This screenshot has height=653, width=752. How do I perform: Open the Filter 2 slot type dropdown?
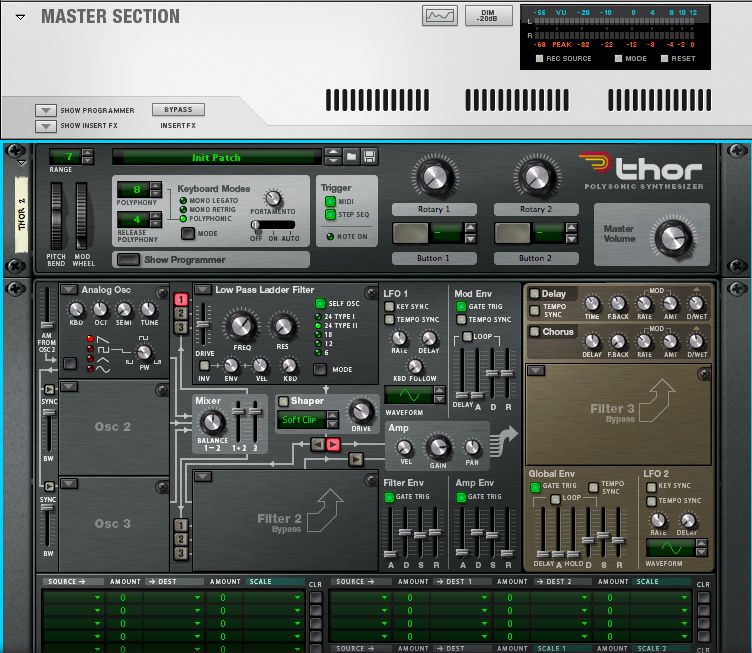(x=202, y=476)
